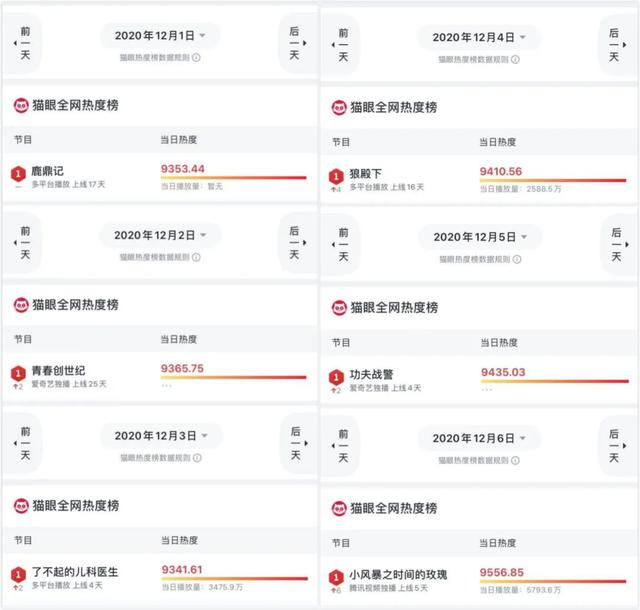This screenshot has height=610, width=640.
Task: Click the 狼殿下 program title
Action: (365, 174)
